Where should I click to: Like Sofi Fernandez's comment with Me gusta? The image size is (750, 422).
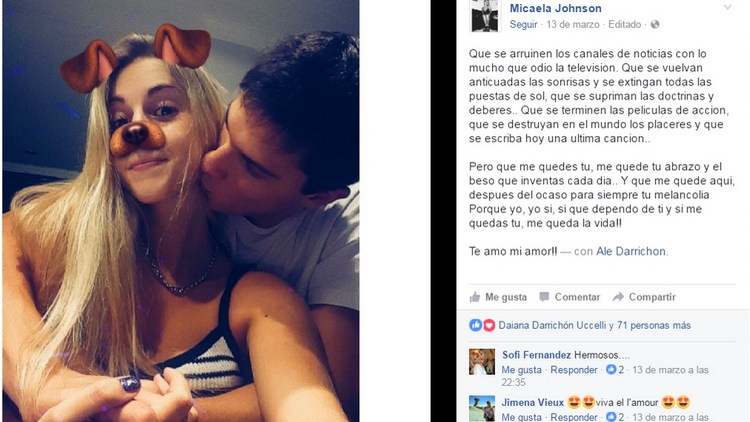coord(521,370)
